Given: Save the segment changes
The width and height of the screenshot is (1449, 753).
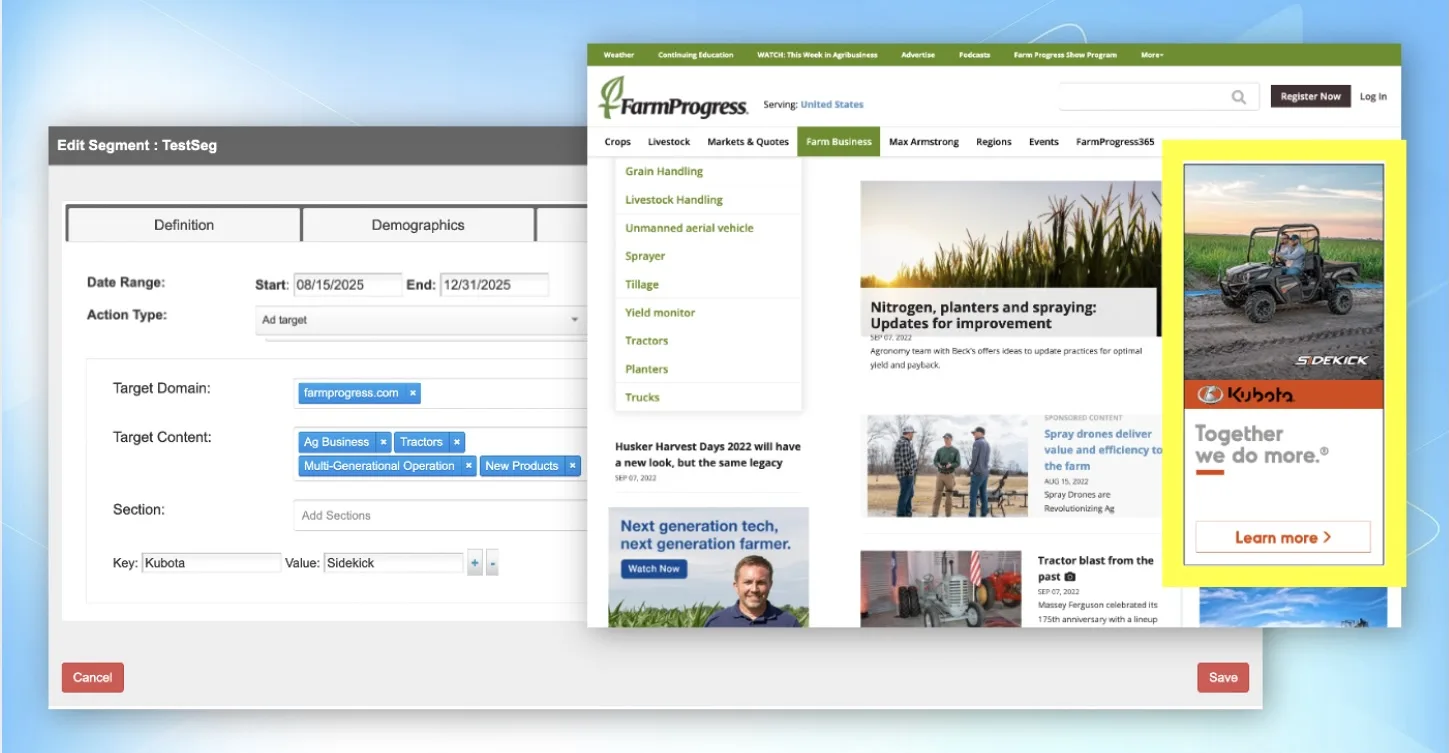Looking at the screenshot, I should 1223,677.
